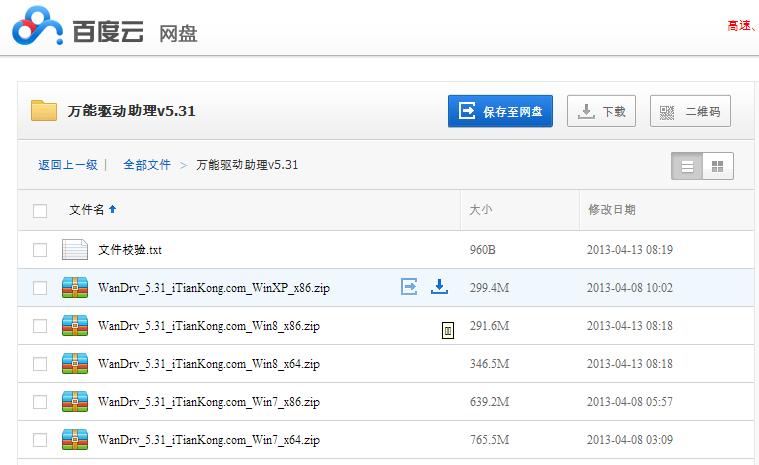Click the 346.5M size value
759x465 pixels.
pos(489,364)
